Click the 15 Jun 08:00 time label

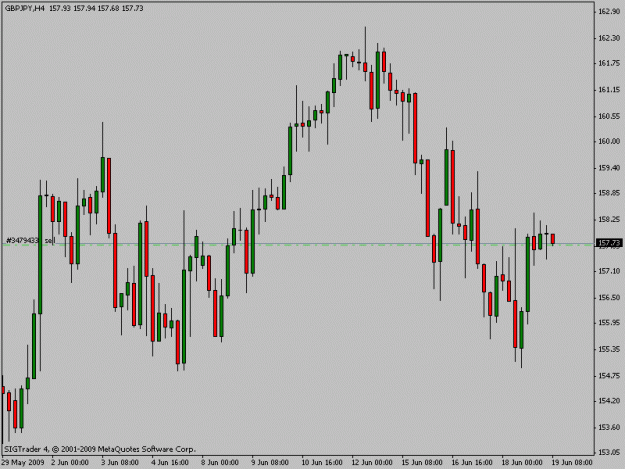(x=422, y=463)
